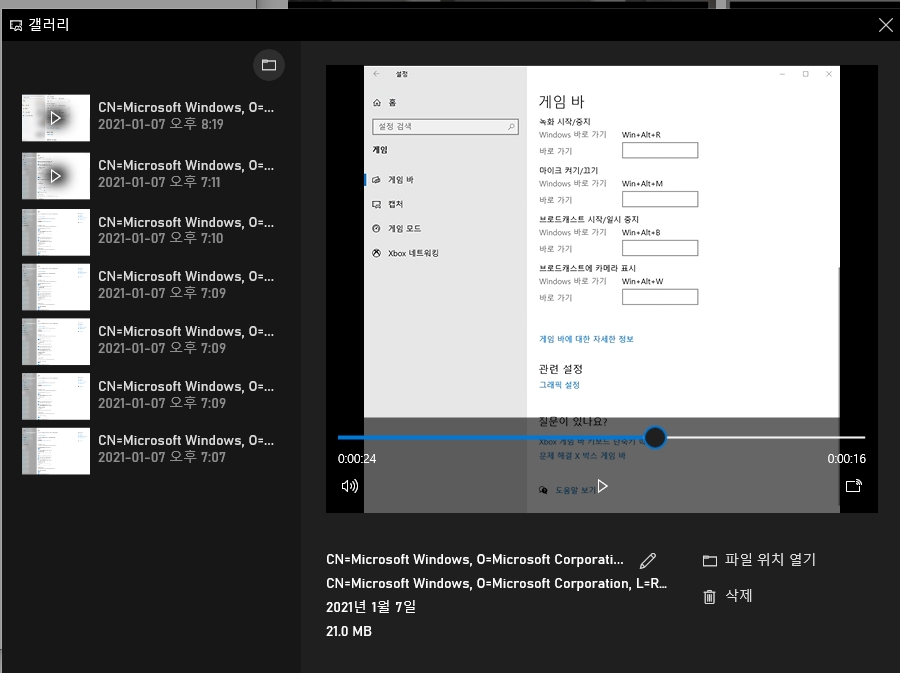
Task: Play the clip dated 오후 7:11
Action: [x=56, y=176]
